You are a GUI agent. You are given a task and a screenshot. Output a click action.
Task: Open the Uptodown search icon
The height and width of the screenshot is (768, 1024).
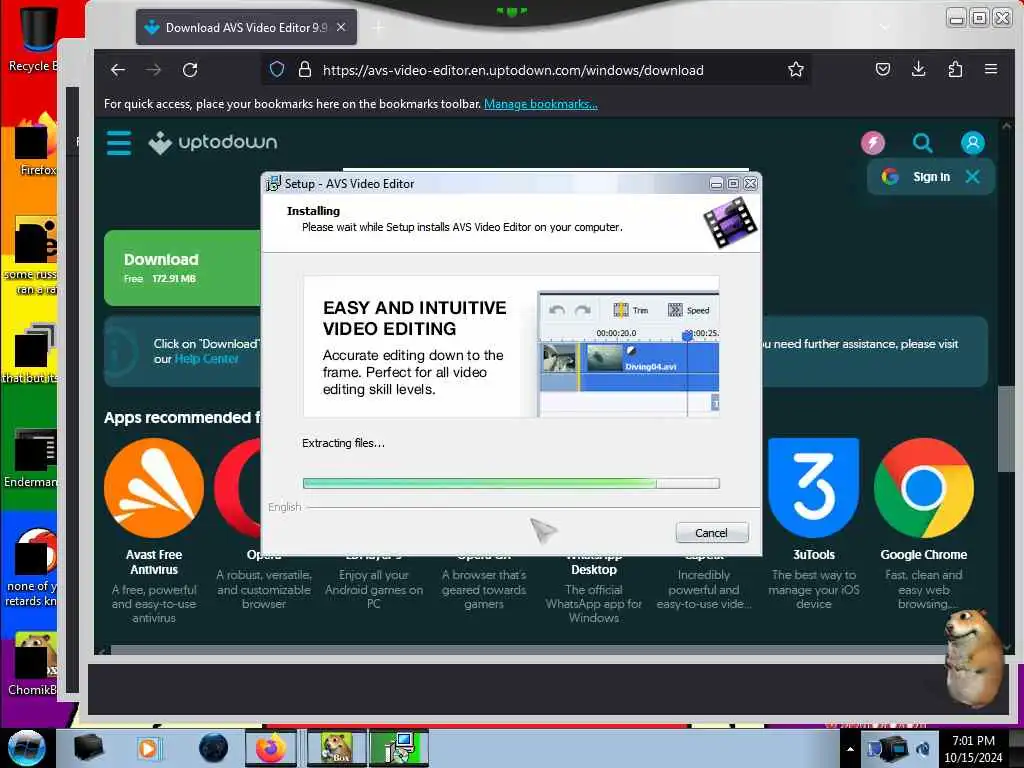pos(922,142)
